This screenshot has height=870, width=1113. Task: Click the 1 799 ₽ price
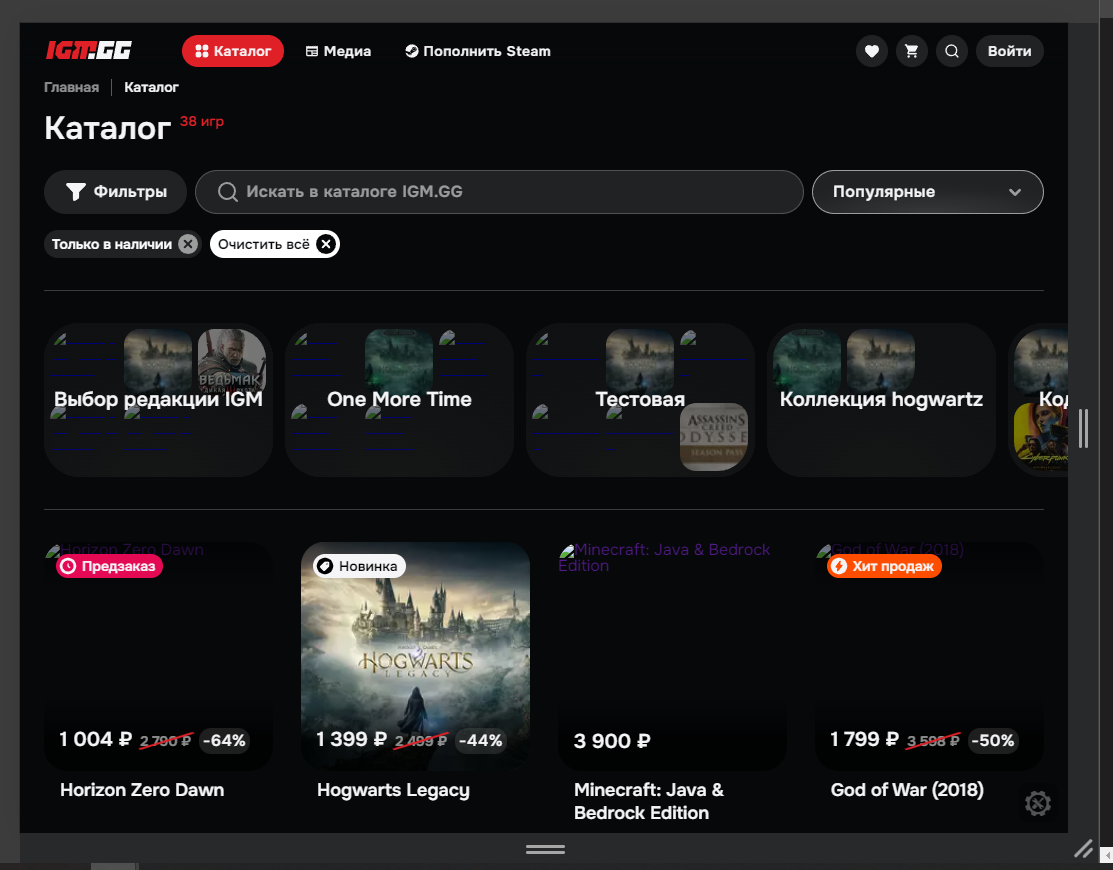tap(865, 739)
